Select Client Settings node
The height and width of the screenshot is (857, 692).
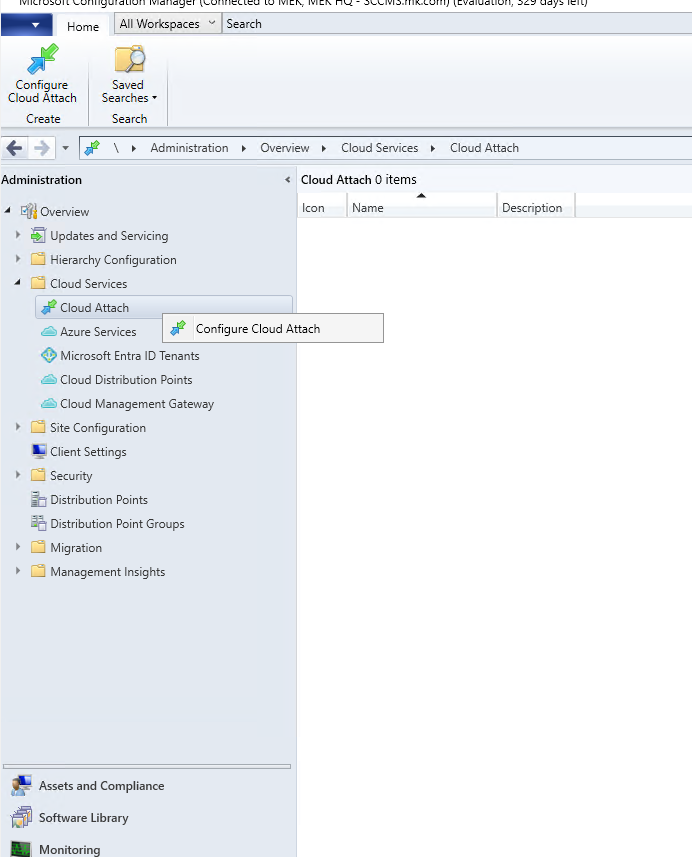(88, 452)
